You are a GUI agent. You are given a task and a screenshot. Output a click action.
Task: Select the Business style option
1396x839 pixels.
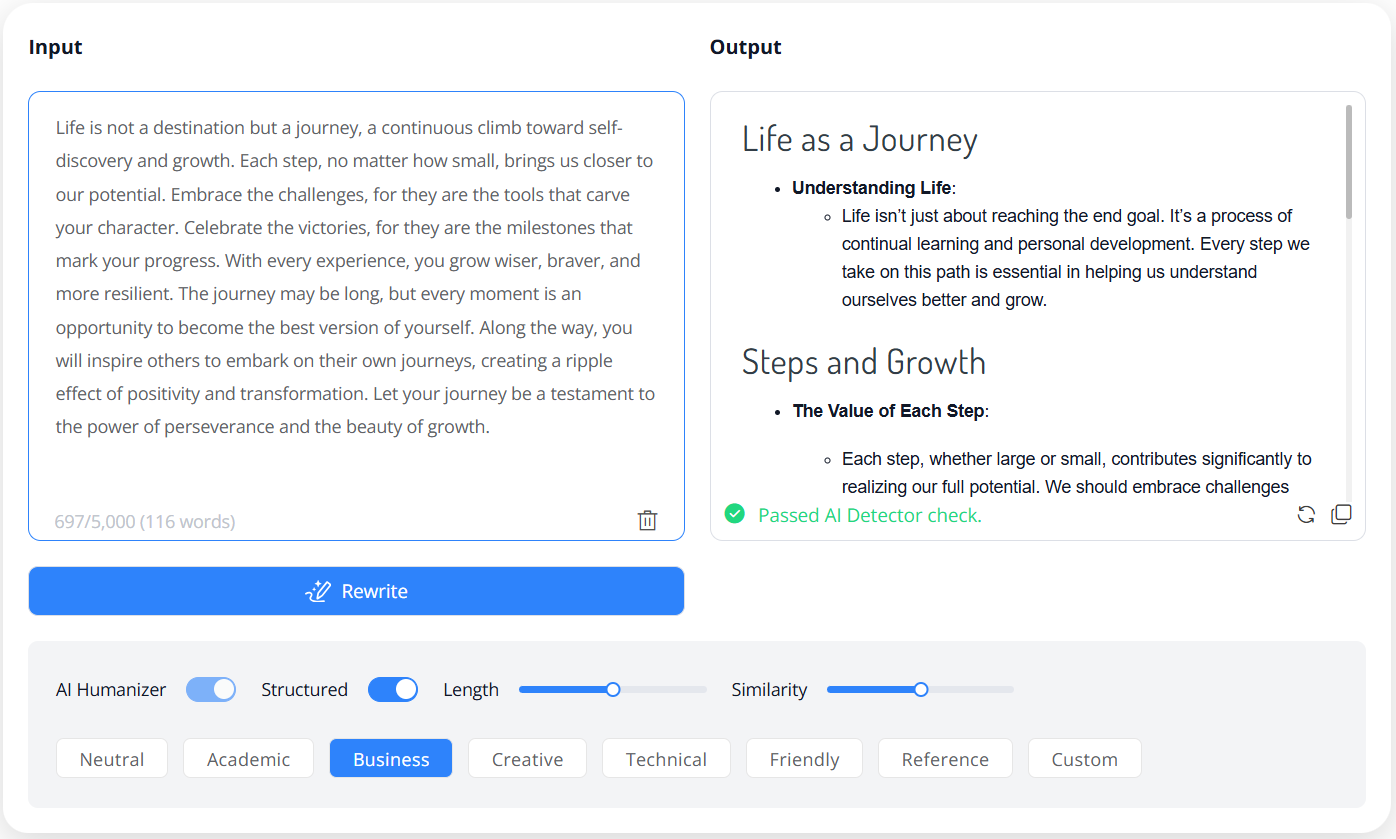point(391,759)
